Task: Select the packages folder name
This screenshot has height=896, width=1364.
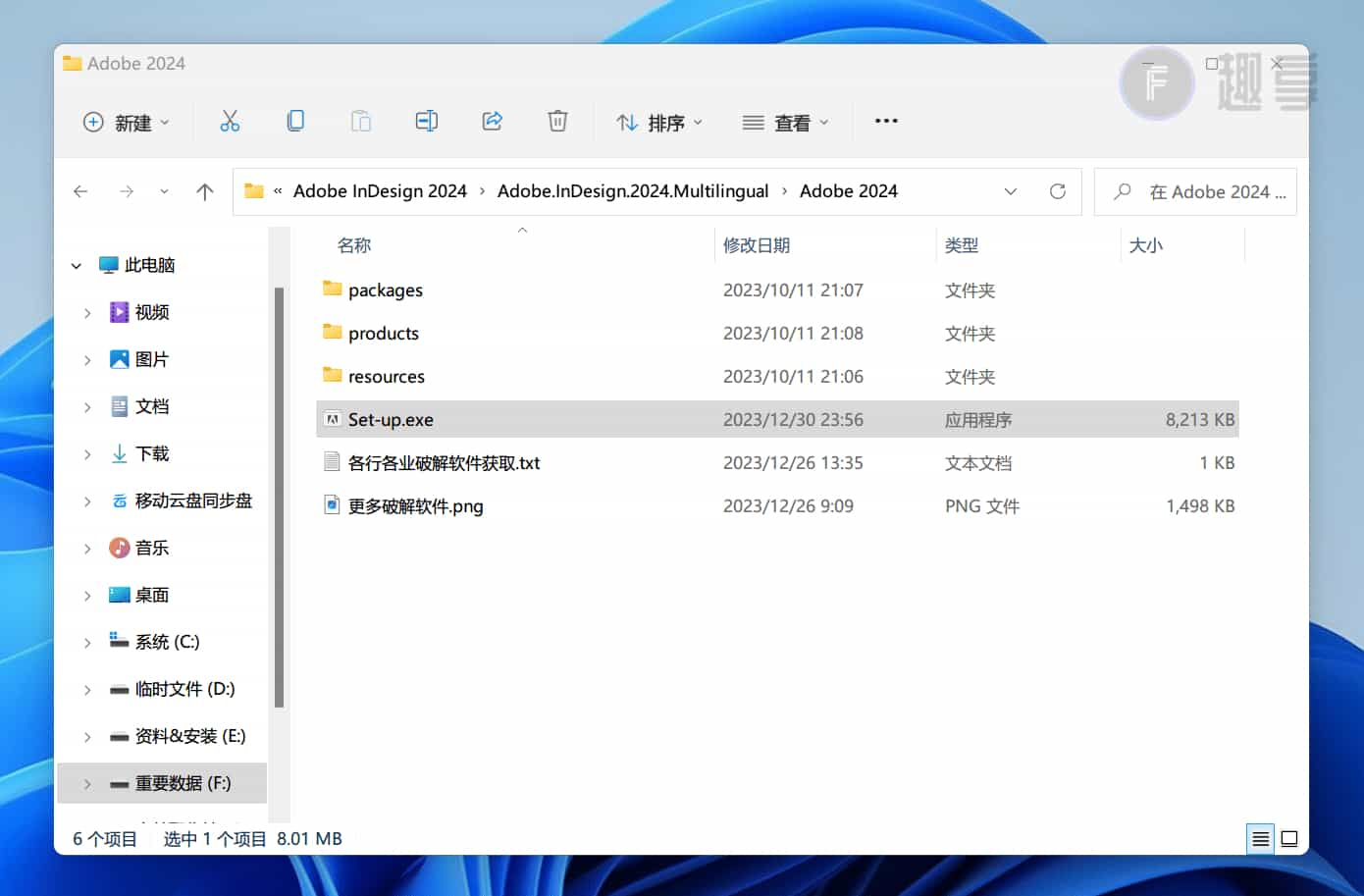Action: (386, 290)
